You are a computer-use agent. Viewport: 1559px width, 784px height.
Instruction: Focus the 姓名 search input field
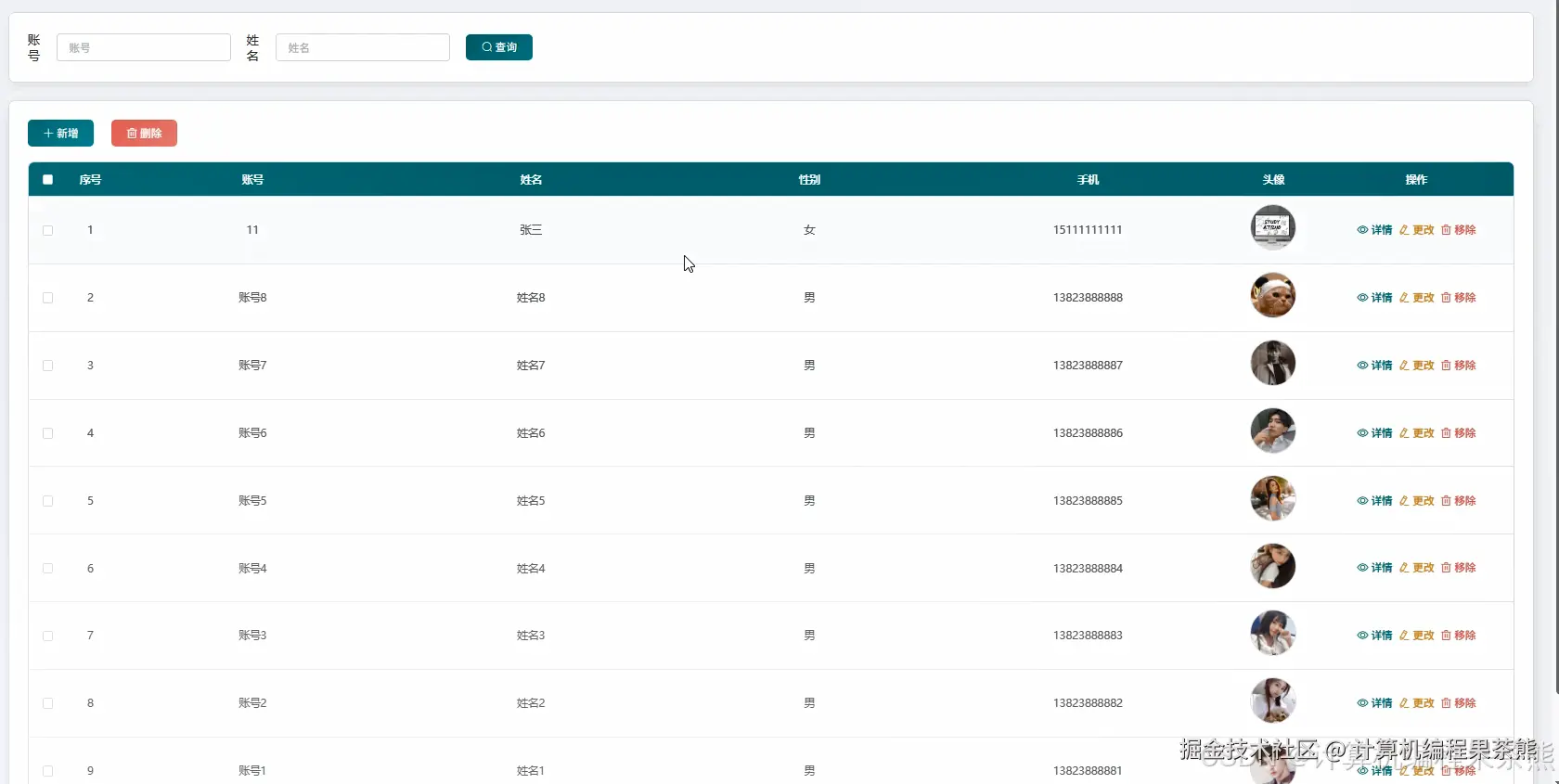coord(363,47)
